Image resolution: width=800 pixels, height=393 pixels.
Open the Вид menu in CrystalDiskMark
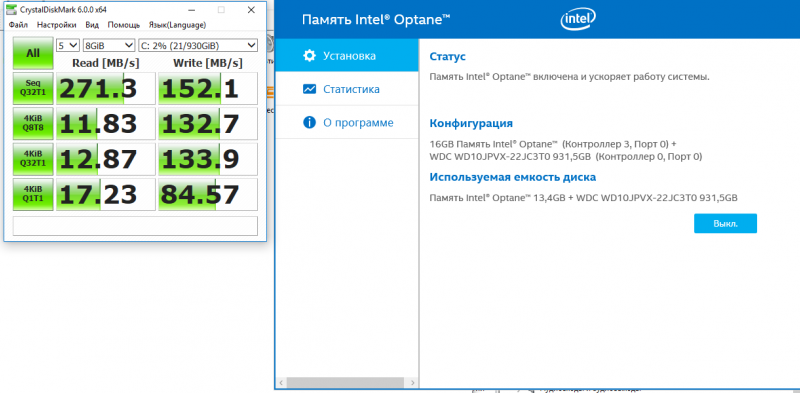(x=92, y=24)
